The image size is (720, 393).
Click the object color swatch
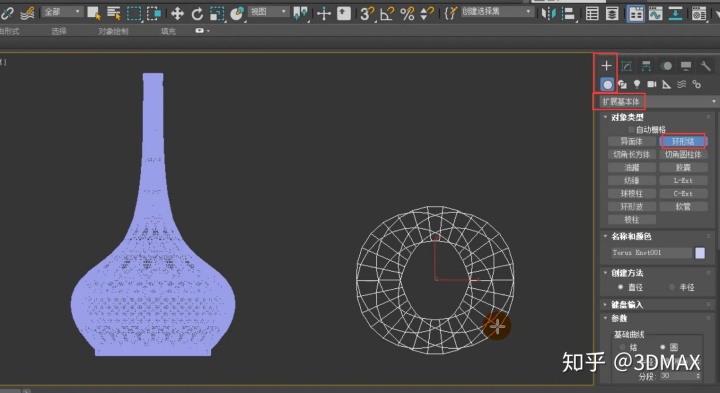click(x=700, y=253)
